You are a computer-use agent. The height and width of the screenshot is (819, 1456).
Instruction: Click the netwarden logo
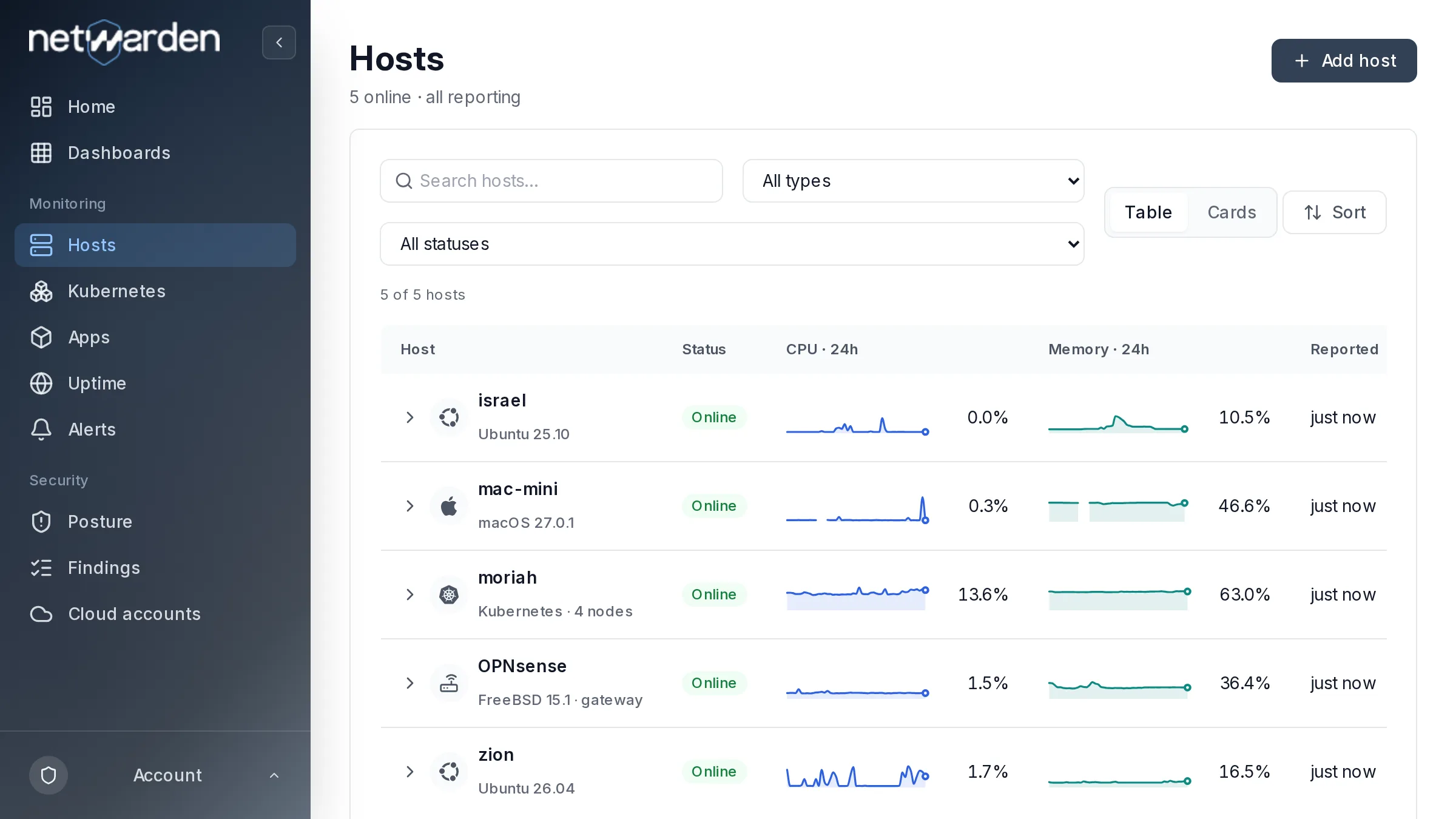(124, 41)
